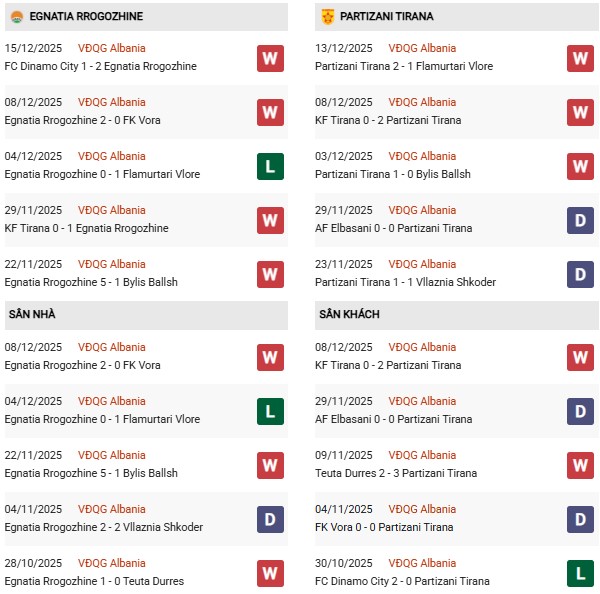Image resolution: width=600 pixels, height=594 pixels.
Task: Click the Partizani Tirana team crest
Action: click(x=327, y=17)
